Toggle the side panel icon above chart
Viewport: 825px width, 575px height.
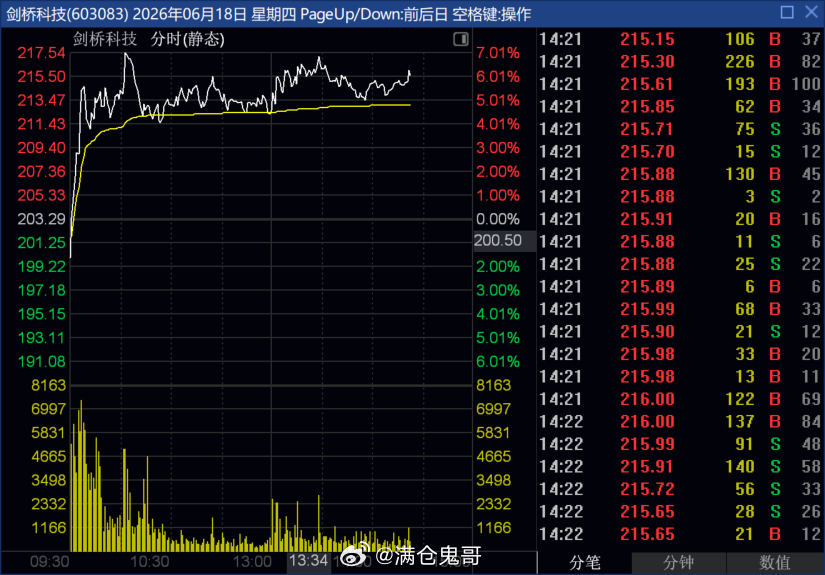pos(460,39)
